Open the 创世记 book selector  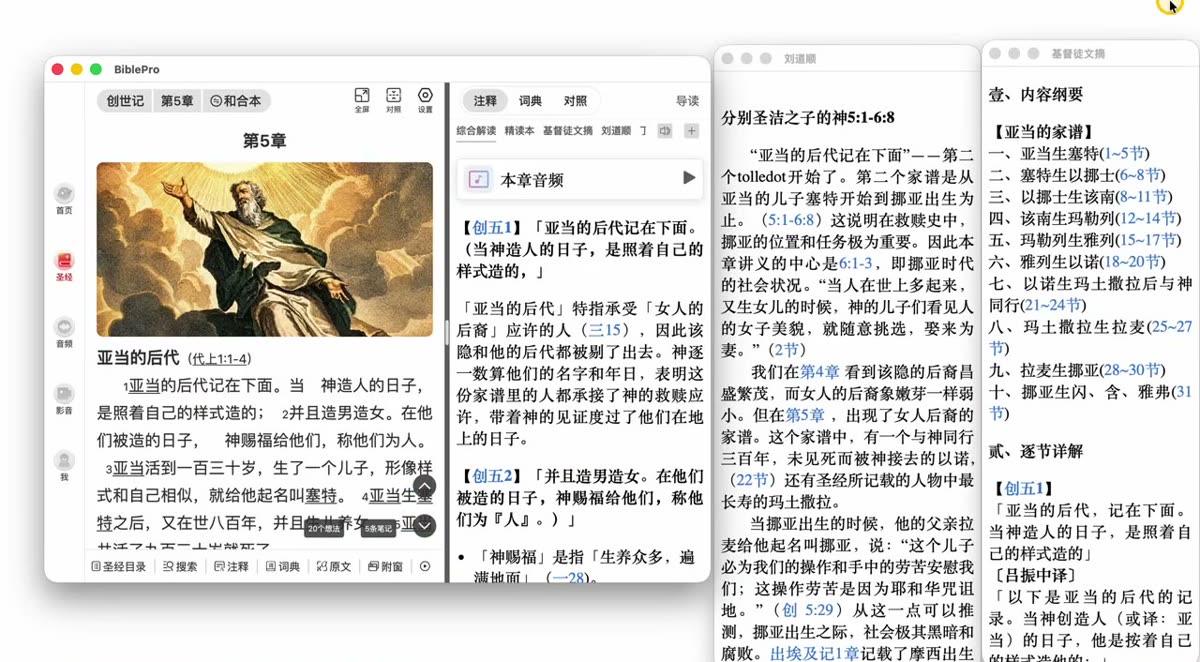tap(125, 101)
